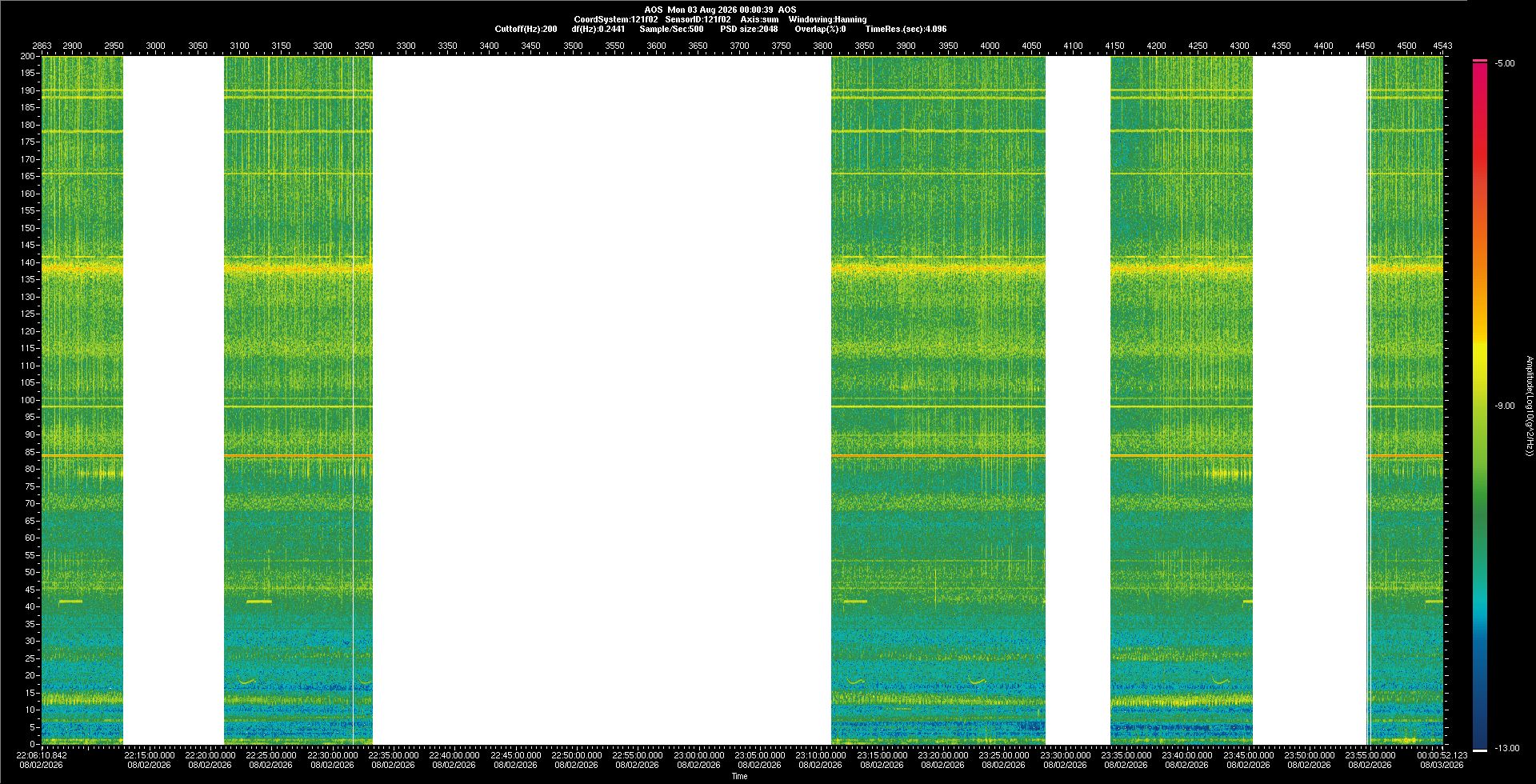Screen dimensions: 1536x784
Task: Click the "TimeRes.(sec):4.096" parameter
Action: [x=906, y=29]
